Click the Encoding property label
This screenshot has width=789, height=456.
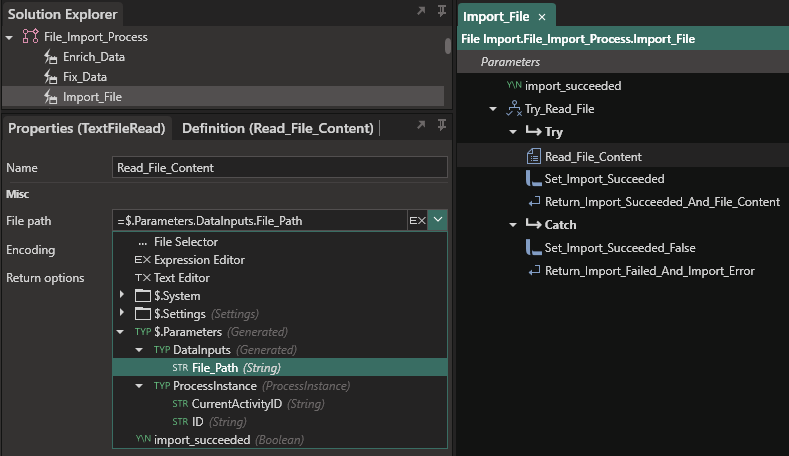(31, 250)
